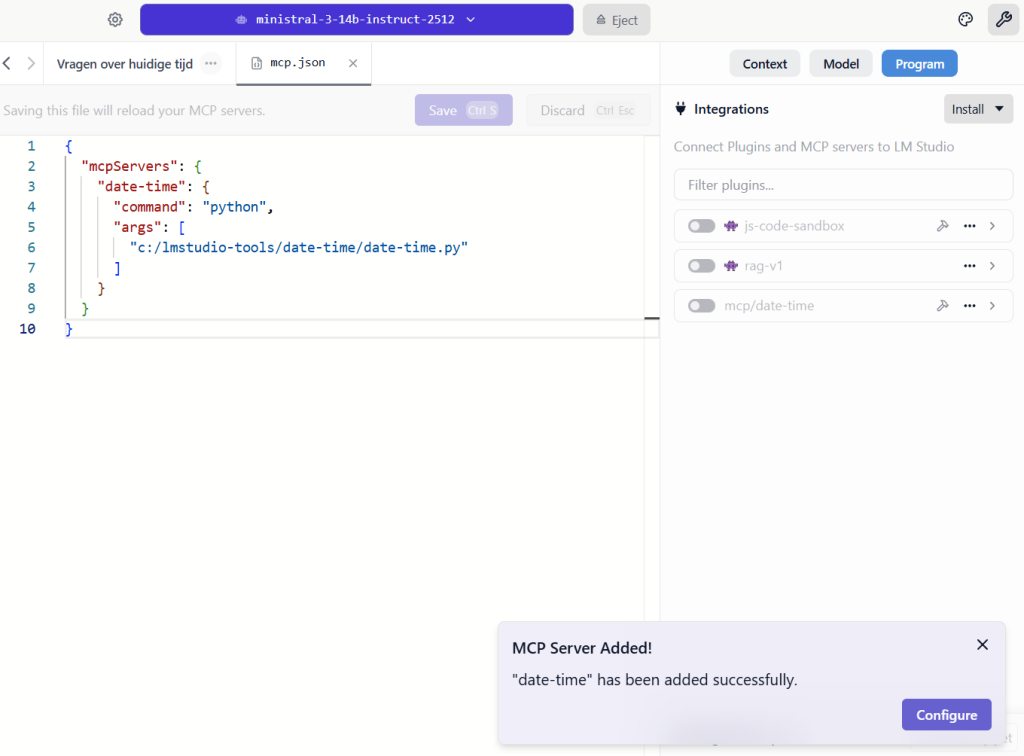This screenshot has height=756, width=1024.
Task: Click the Filter plugins search field
Action: coord(843,185)
